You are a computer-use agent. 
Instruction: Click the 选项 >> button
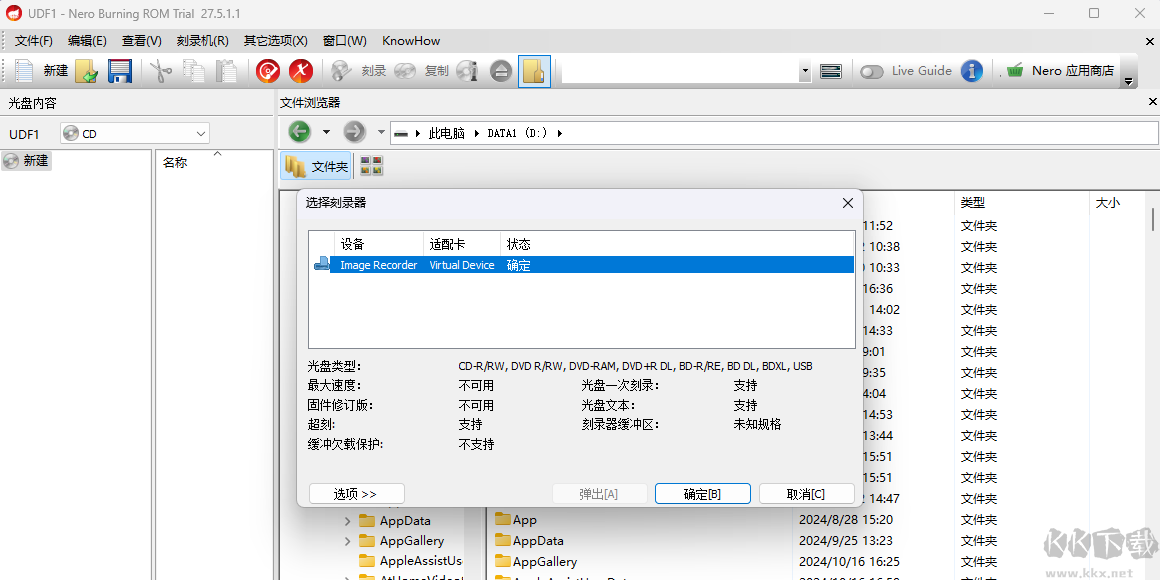357,493
